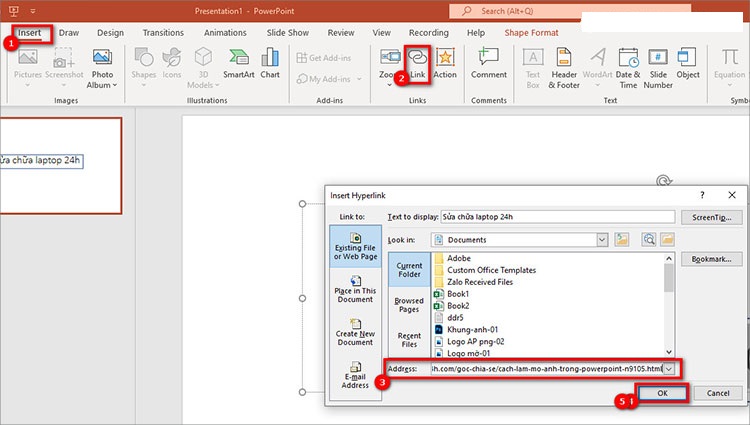Click the Cancel button
Screen dimensions: 750x425
[718, 393]
